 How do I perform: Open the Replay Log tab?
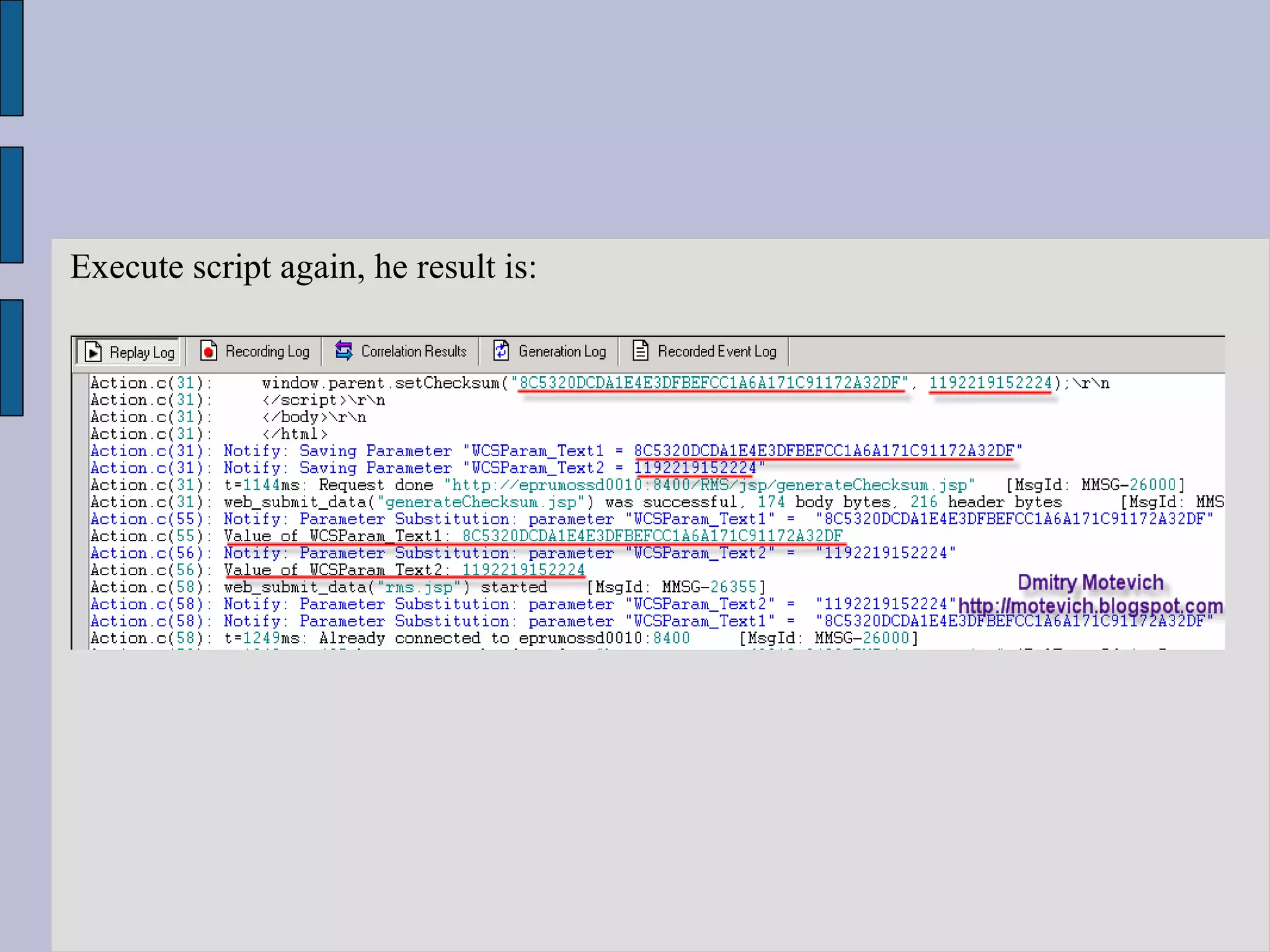[x=129, y=352]
